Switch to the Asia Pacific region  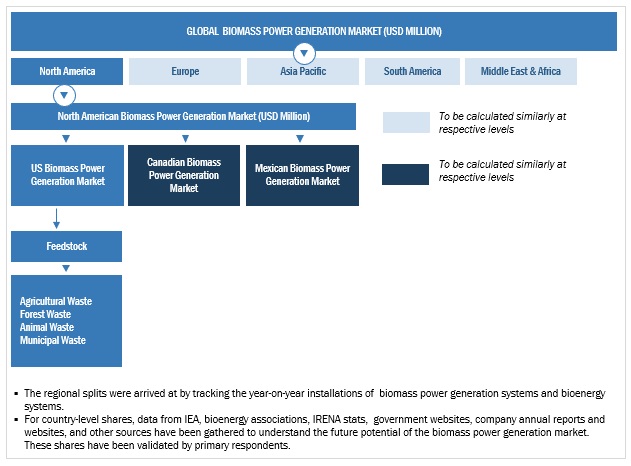302,71
